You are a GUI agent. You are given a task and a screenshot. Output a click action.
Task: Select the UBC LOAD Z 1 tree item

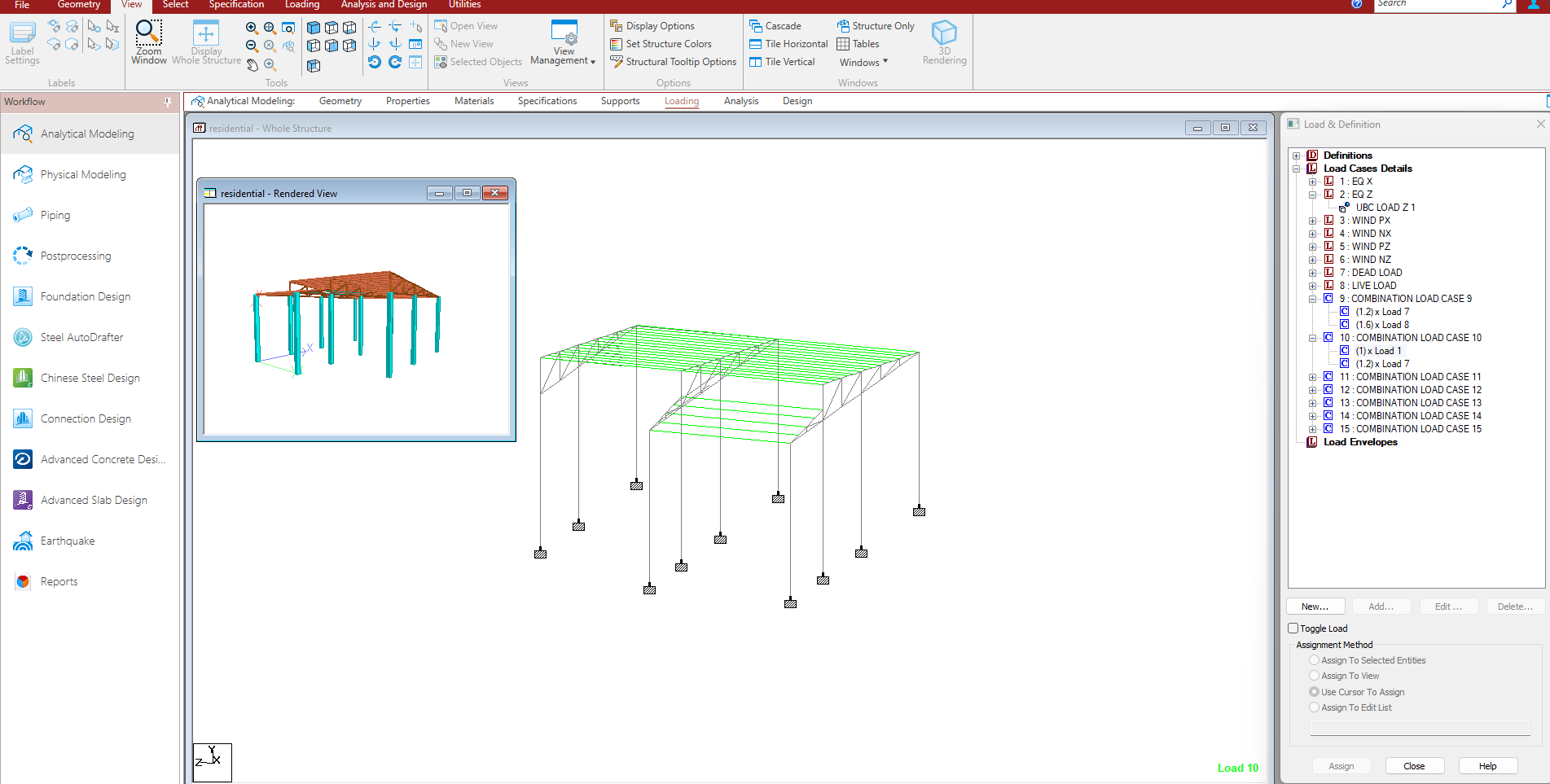tap(1385, 208)
